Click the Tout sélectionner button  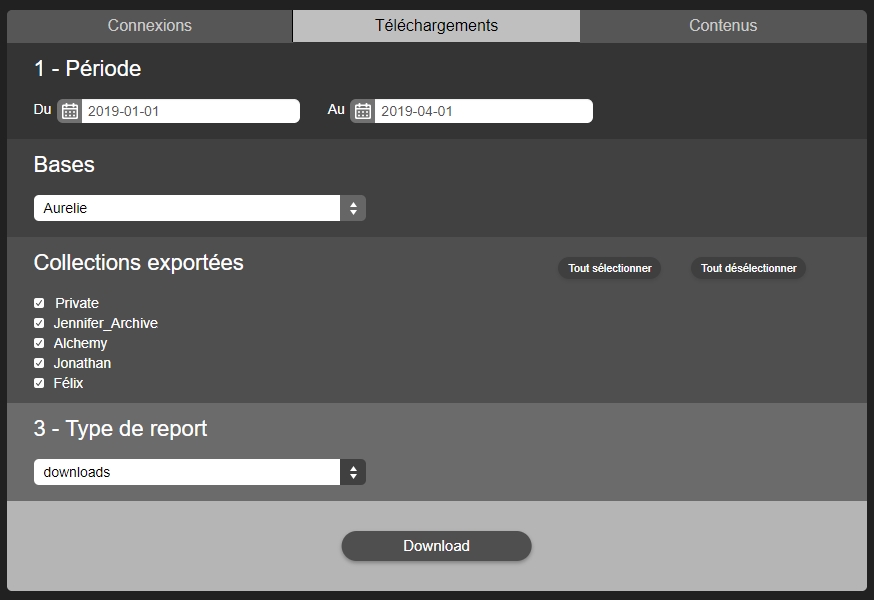click(x=609, y=268)
